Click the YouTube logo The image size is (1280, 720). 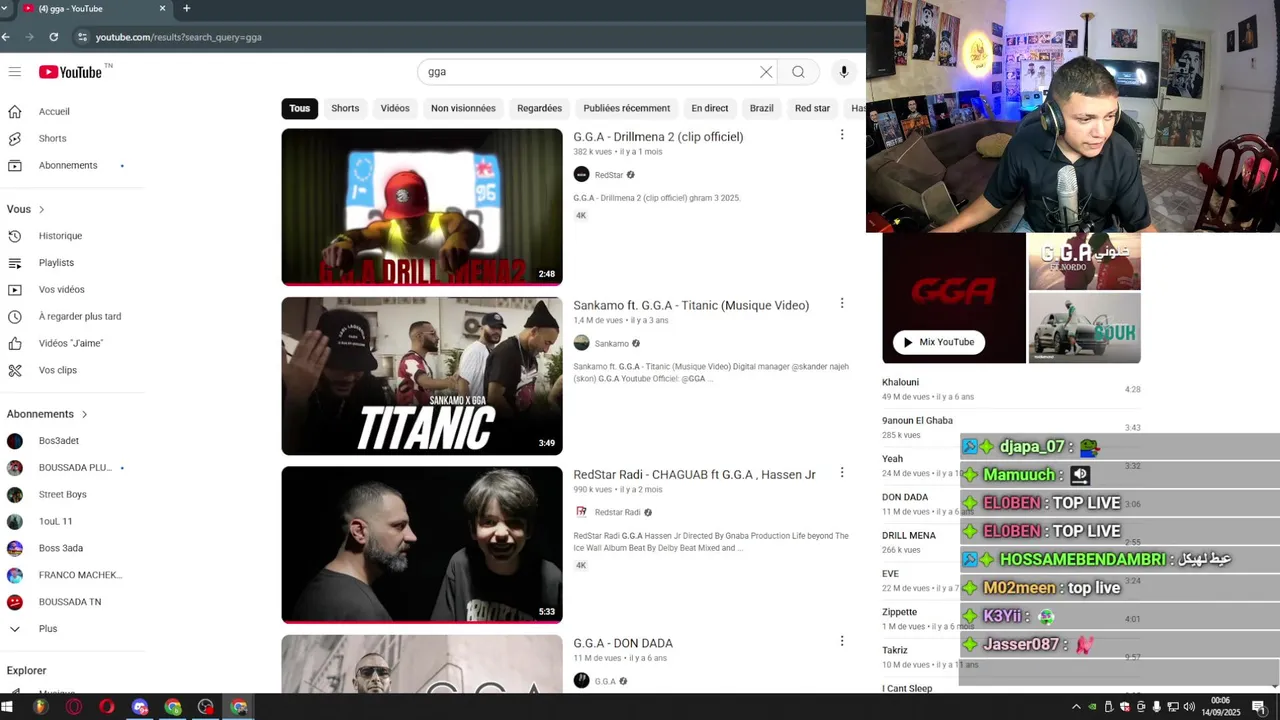[70, 72]
